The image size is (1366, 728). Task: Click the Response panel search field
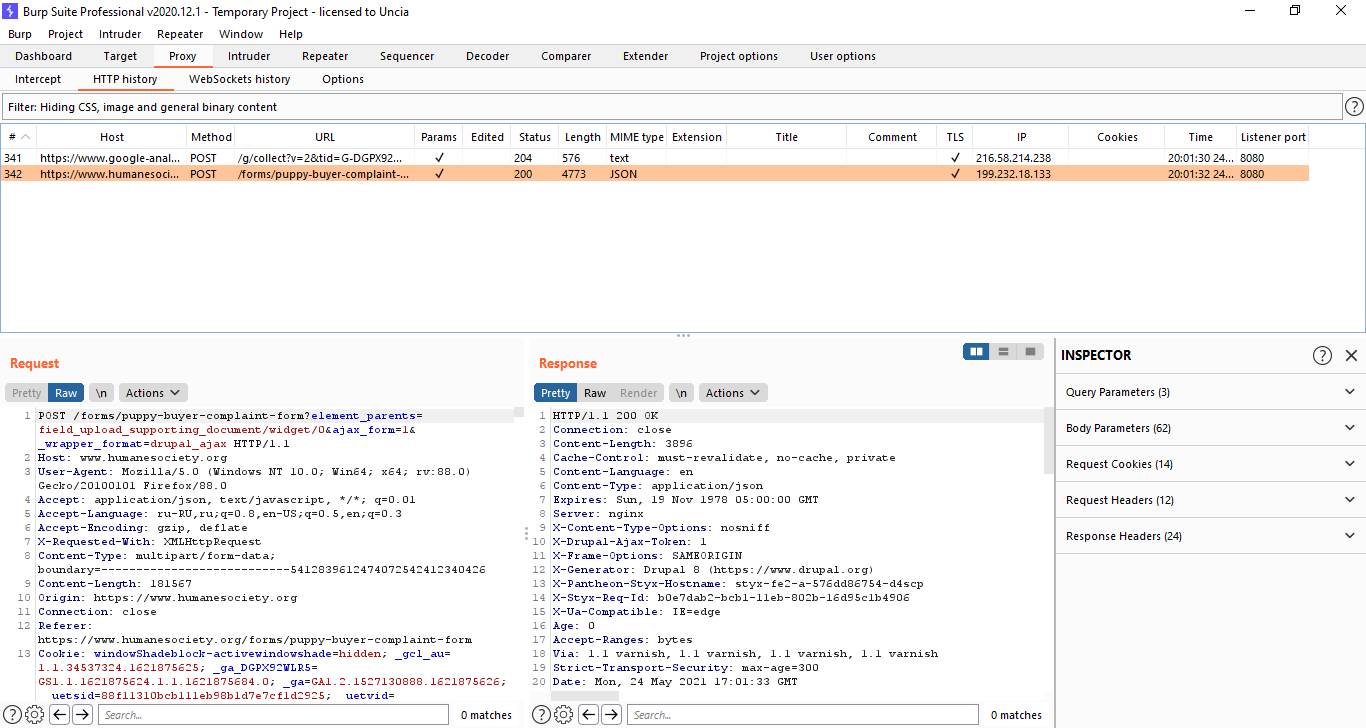click(x=803, y=714)
